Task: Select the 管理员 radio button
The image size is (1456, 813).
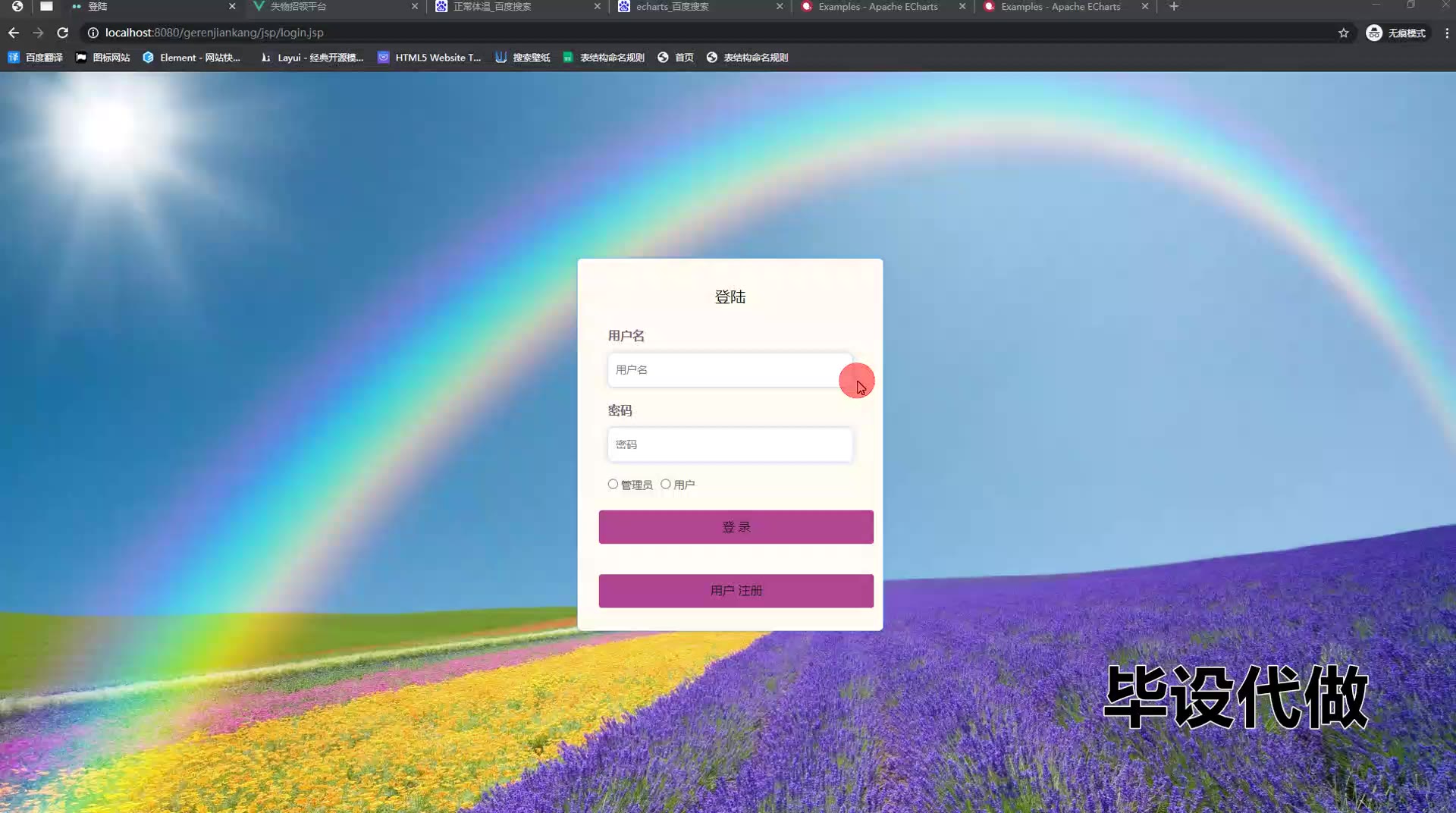Action: tap(613, 484)
